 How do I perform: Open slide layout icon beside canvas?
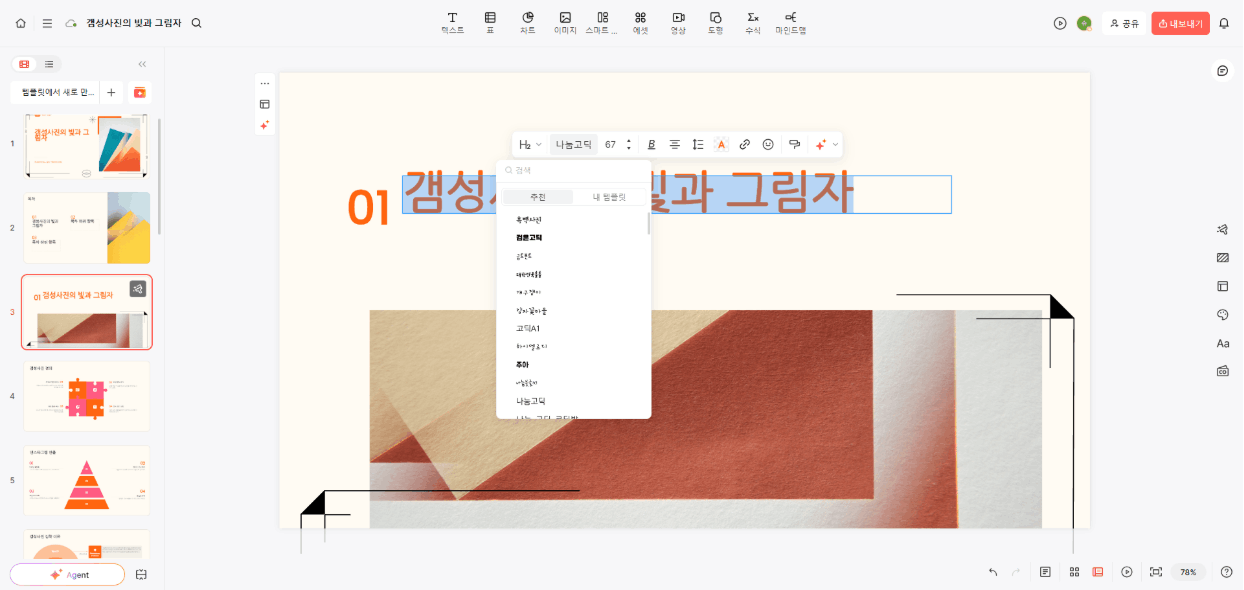point(265,104)
